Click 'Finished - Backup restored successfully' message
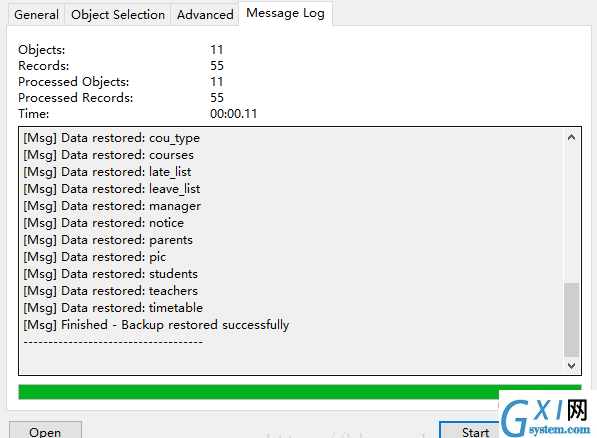The image size is (597, 438). tap(156, 325)
